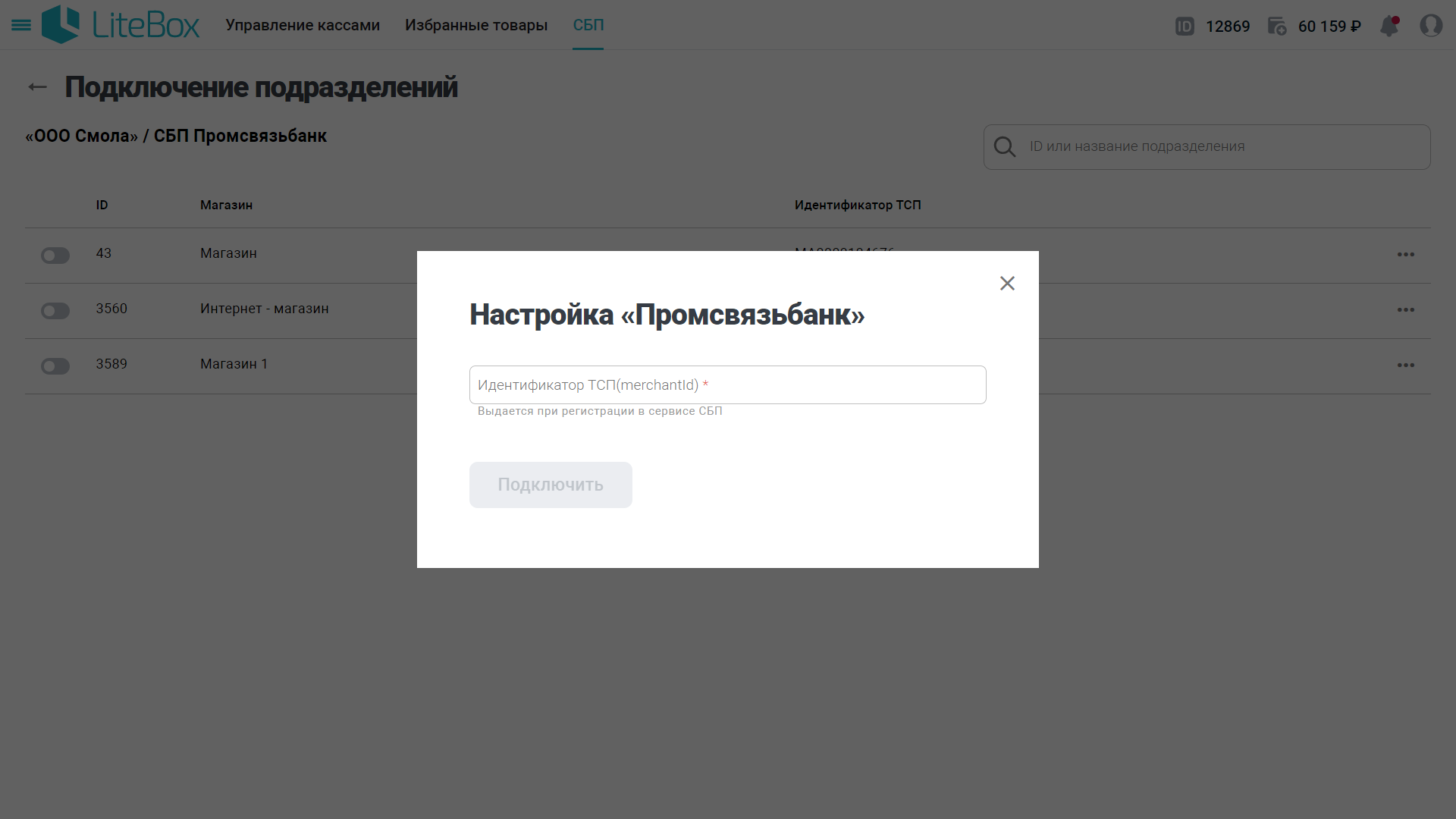Image resolution: width=1456 pixels, height=819 pixels.
Task: Click the Подключение подразделений heading
Action: click(x=261, y=87)
